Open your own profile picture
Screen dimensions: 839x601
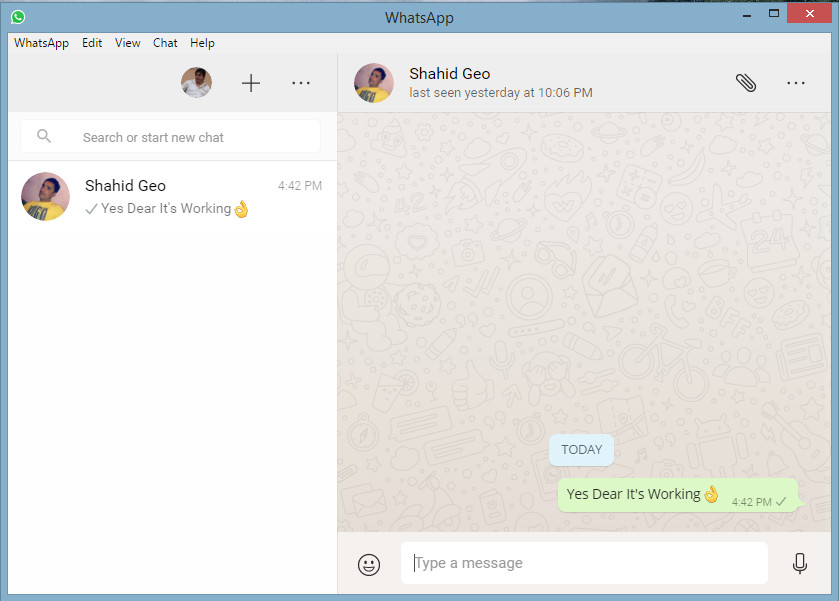196,82
